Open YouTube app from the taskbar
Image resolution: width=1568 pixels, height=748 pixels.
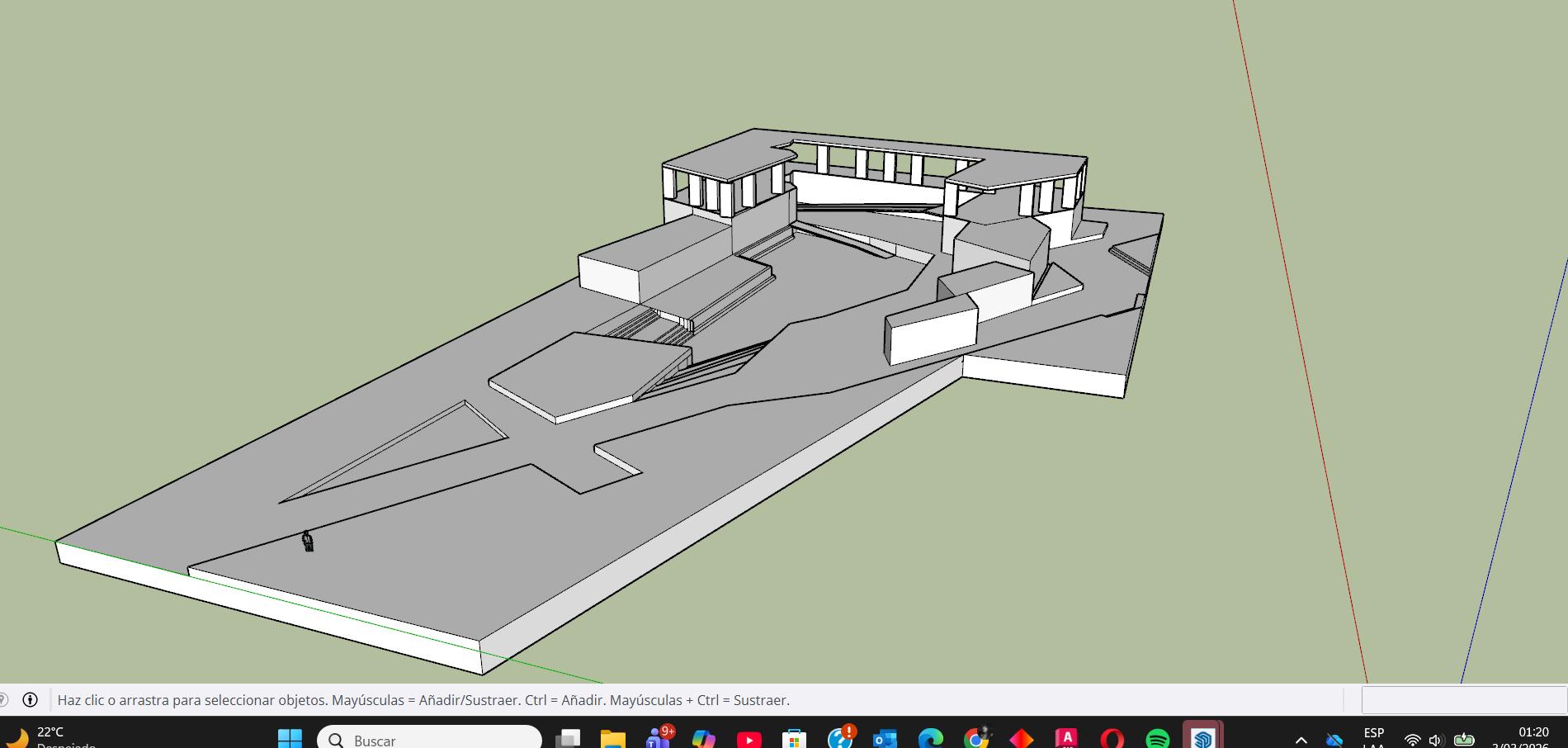749,738
